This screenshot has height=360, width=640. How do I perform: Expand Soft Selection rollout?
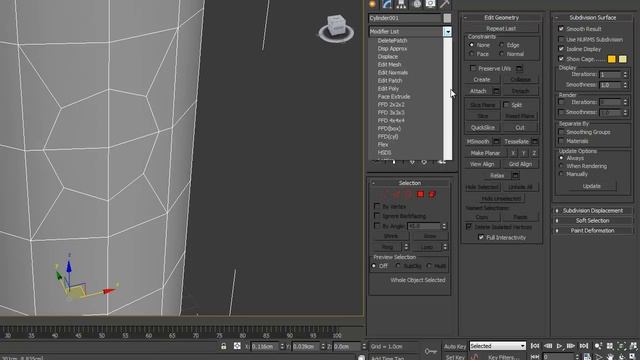(592, 220)
